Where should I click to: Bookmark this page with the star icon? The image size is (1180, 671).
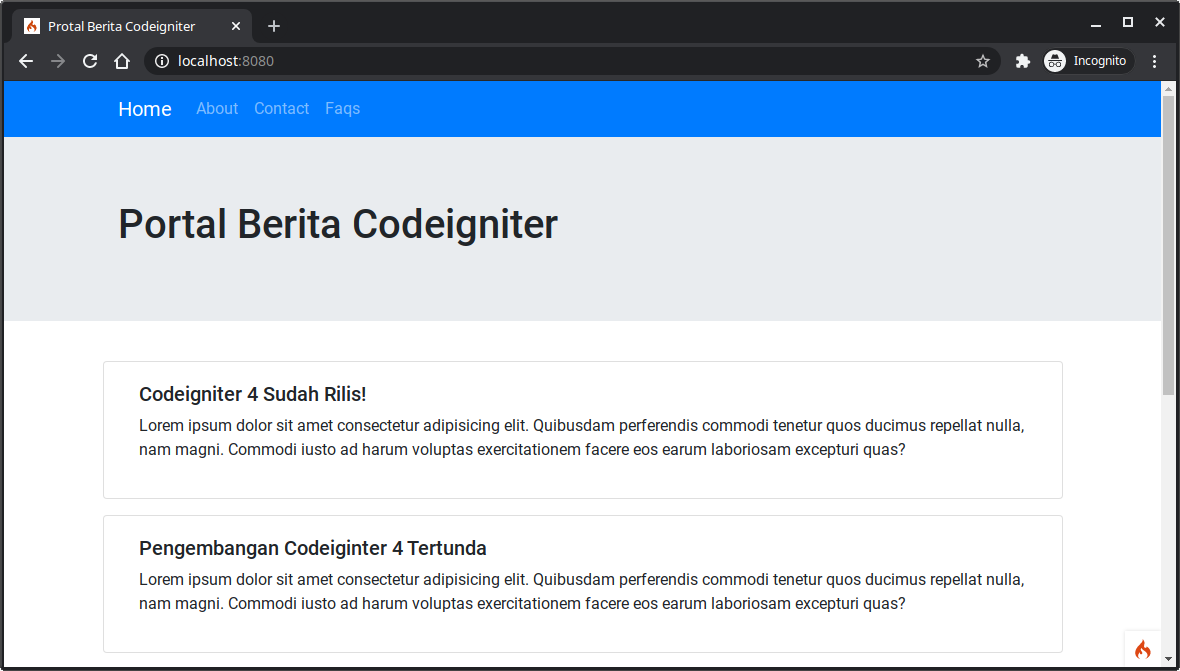tap(983, 61)
